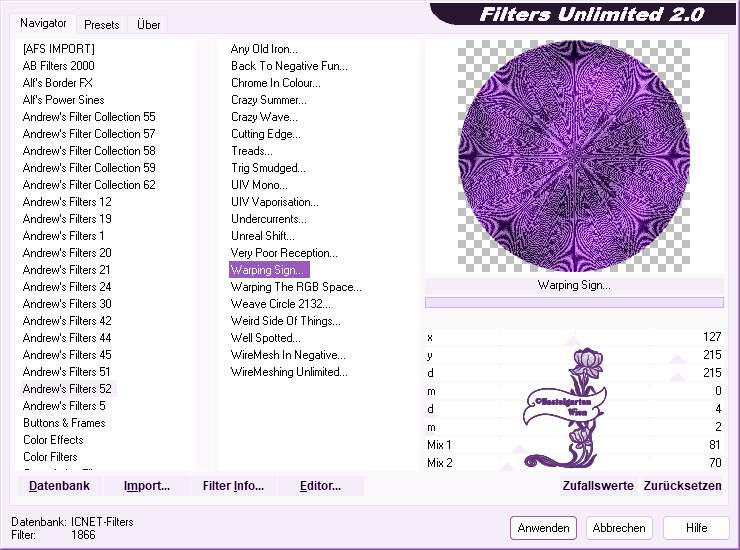The width and height of the screenshot is (740, 550).
Task: Choose Chrome In Colour... filter
Action: pos(276,83)
